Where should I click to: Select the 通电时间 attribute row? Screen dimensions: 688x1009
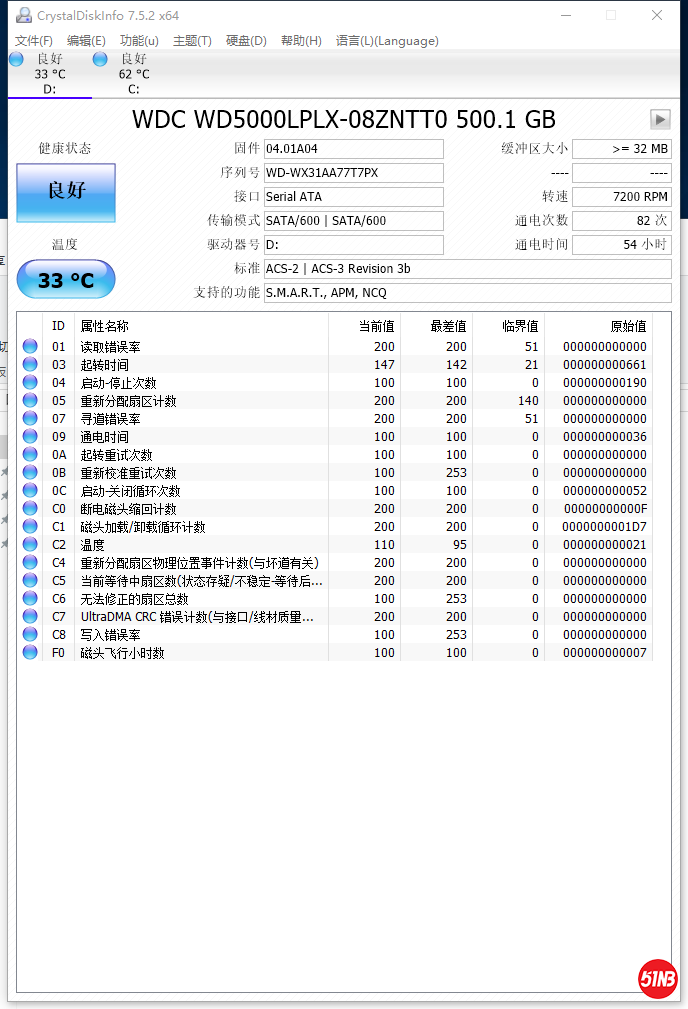(105, 437)
